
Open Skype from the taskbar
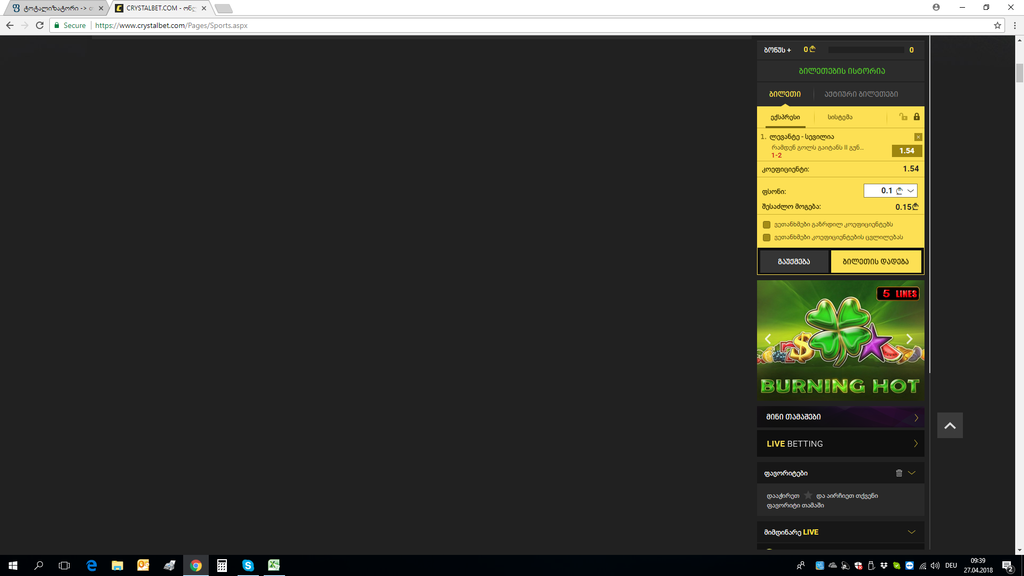pyautogui.click(x=248, y=566)
